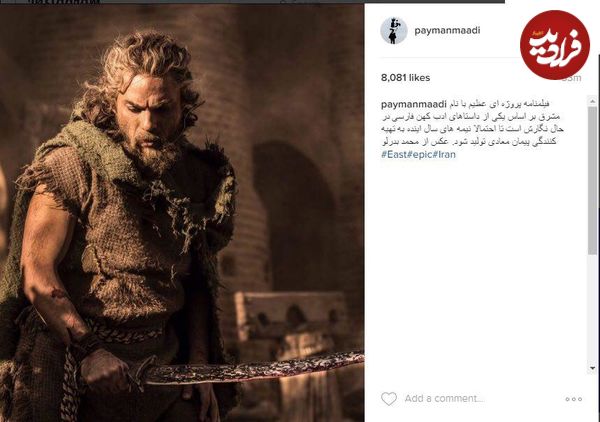Viewport: 600px width, 422px height.
Task: Click the Persian caption text block
Action: (x=473, y=123)
